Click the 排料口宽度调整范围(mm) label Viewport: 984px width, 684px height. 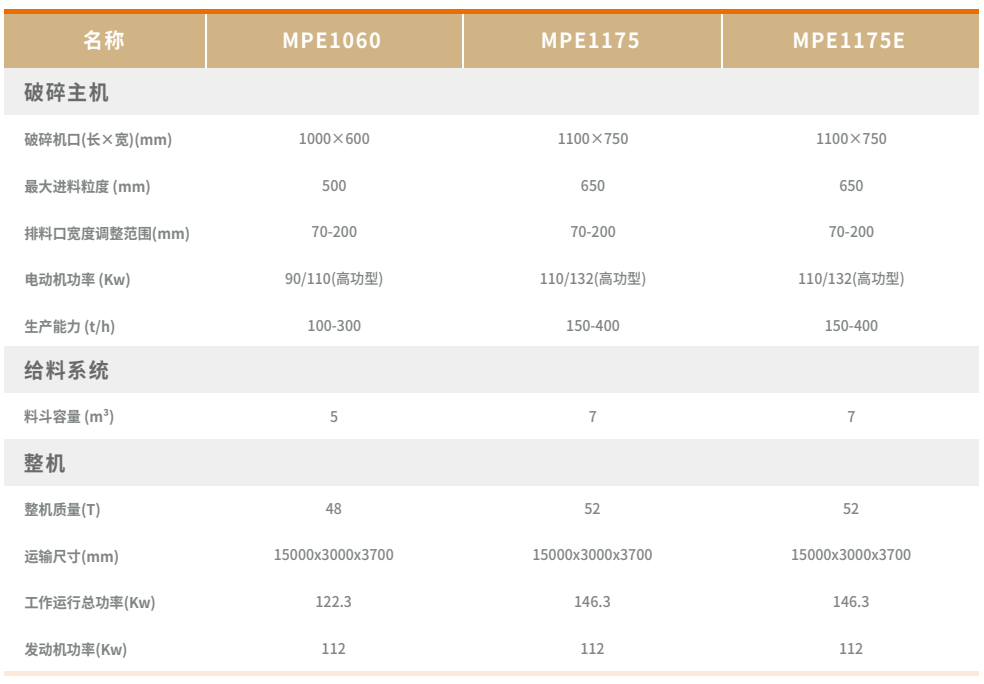[x=107, y=234]
